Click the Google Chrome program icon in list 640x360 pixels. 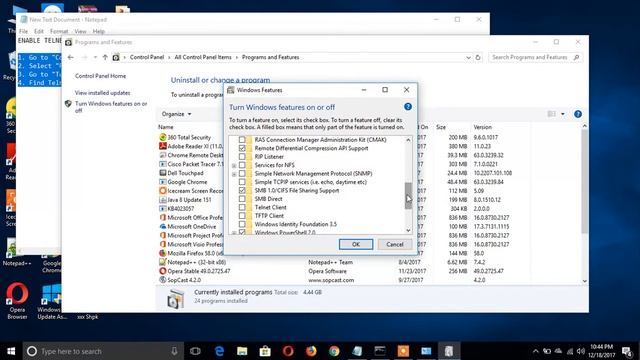162,182
